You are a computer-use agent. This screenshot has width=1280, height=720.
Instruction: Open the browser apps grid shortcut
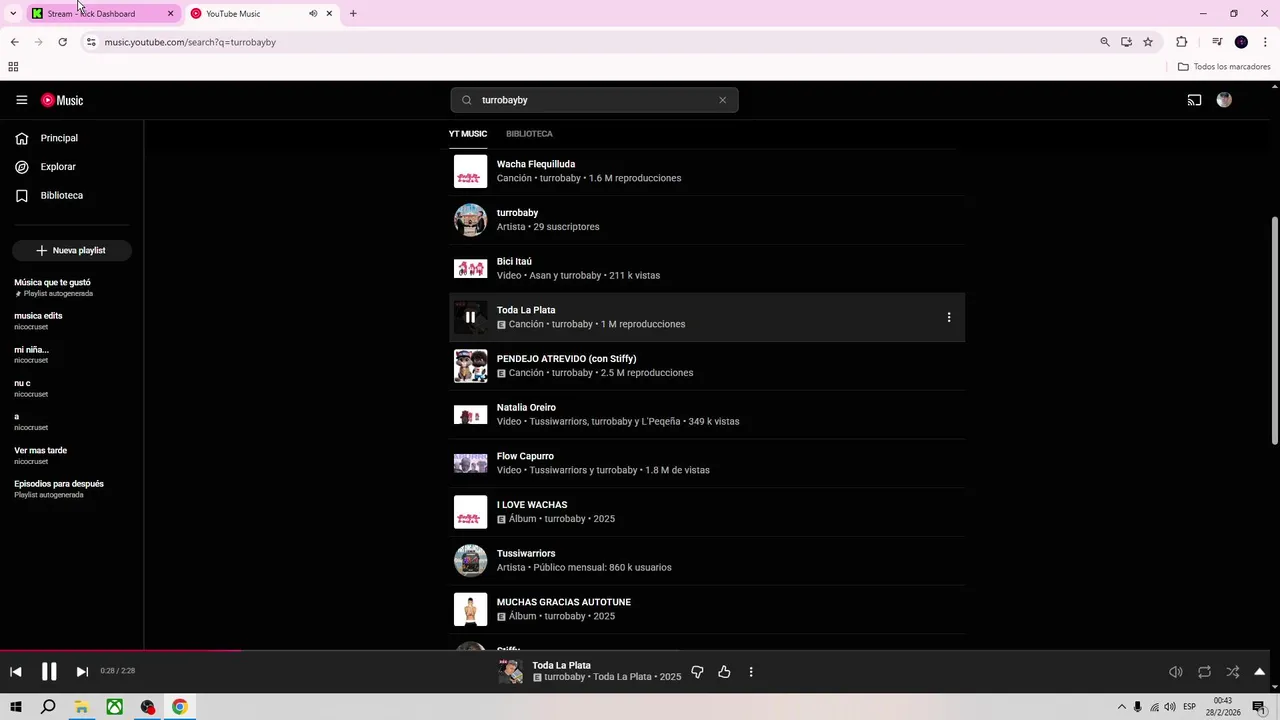coord(13,67)
